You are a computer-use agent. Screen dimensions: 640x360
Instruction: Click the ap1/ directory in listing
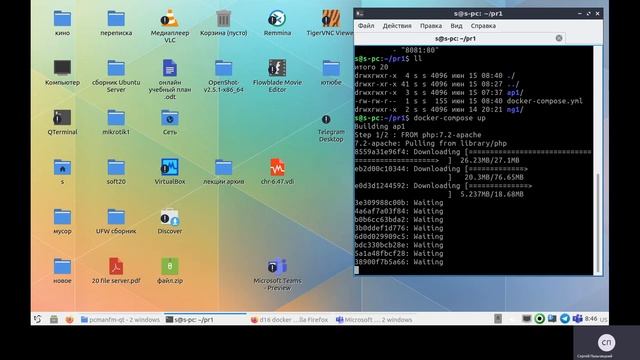coord(515,93)
